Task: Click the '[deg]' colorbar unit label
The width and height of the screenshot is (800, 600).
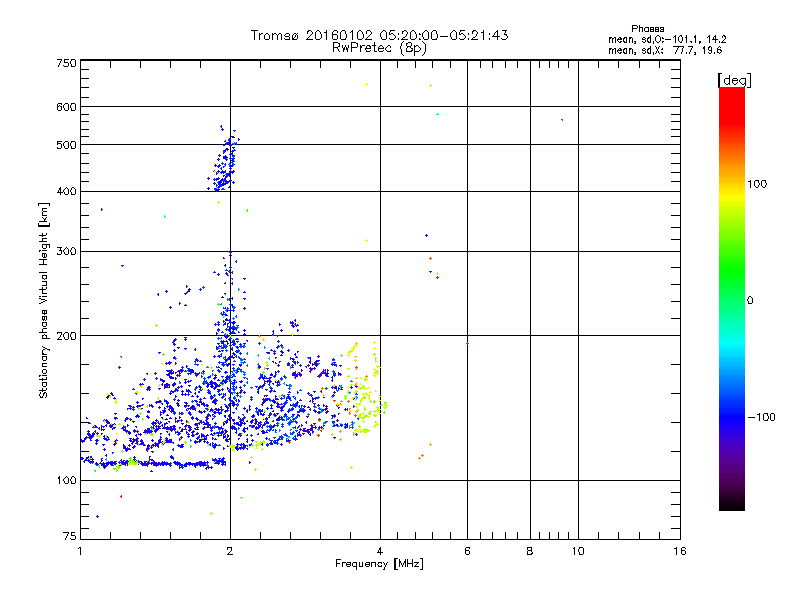Action: tap(734, 80)
